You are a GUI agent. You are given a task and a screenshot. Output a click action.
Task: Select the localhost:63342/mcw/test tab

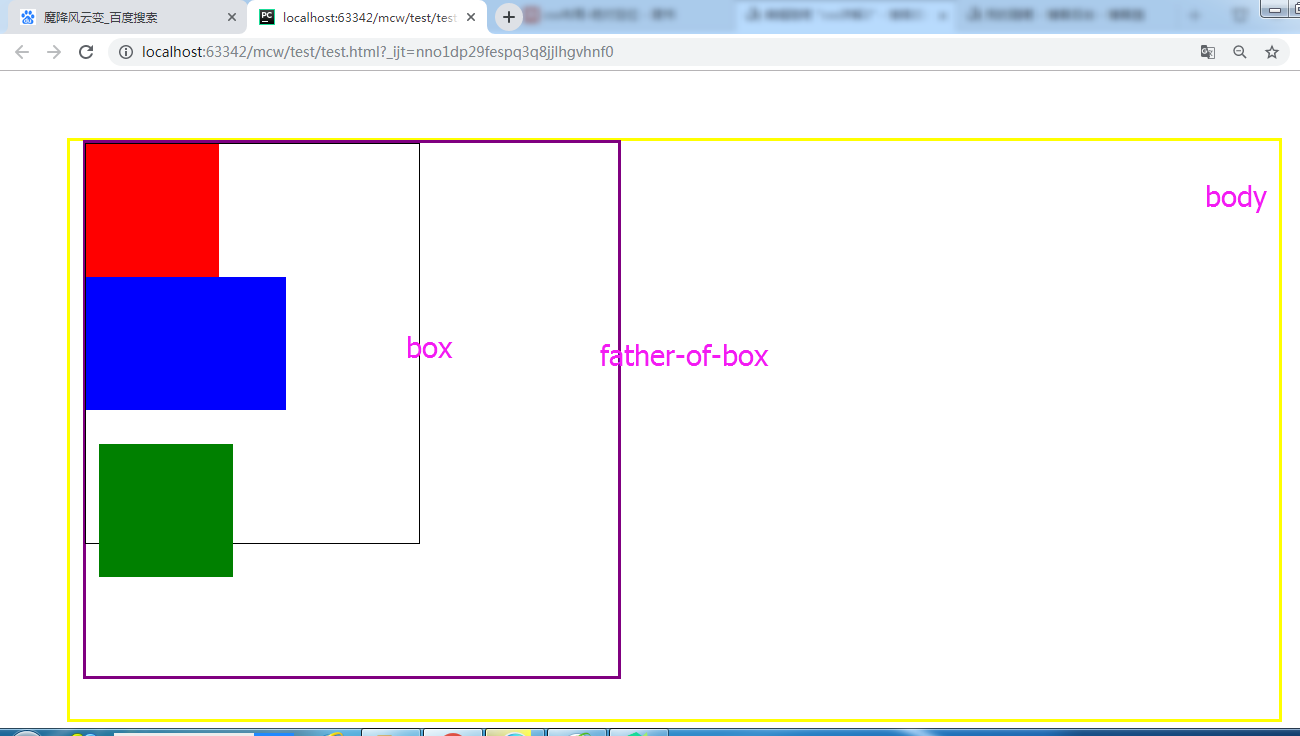(368, 18)
